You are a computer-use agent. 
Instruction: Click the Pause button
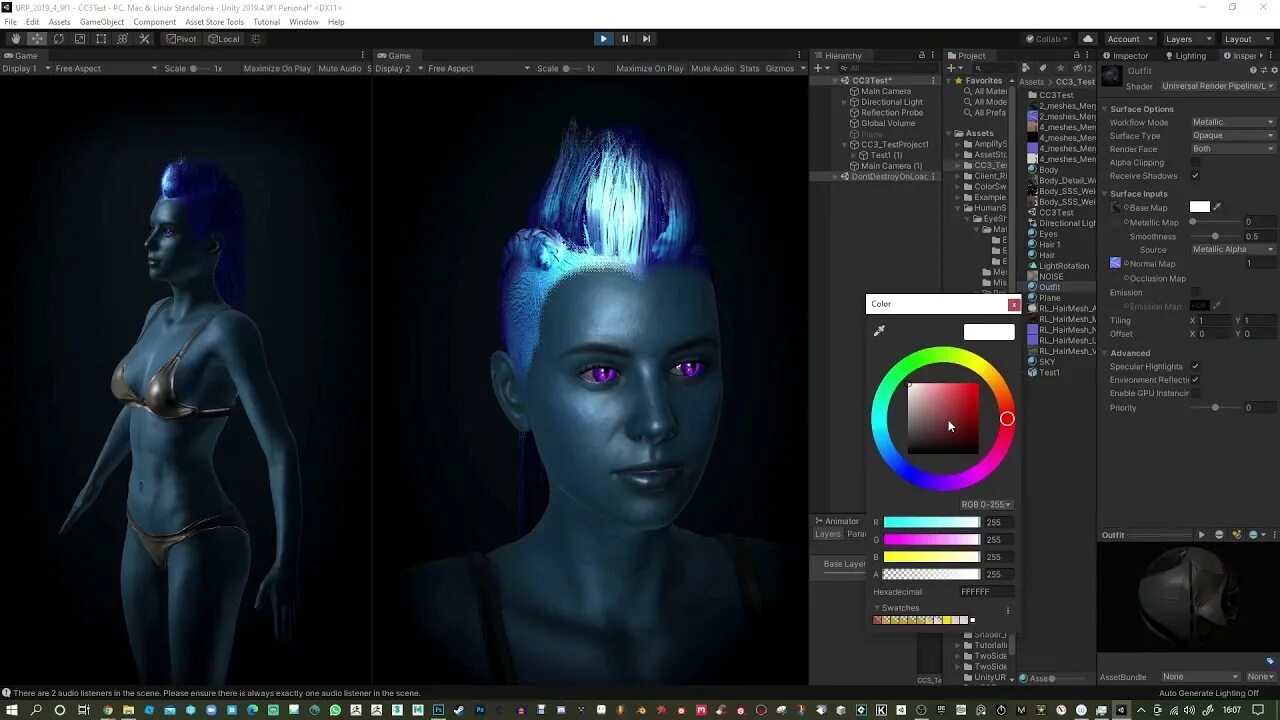coord(625,39)
